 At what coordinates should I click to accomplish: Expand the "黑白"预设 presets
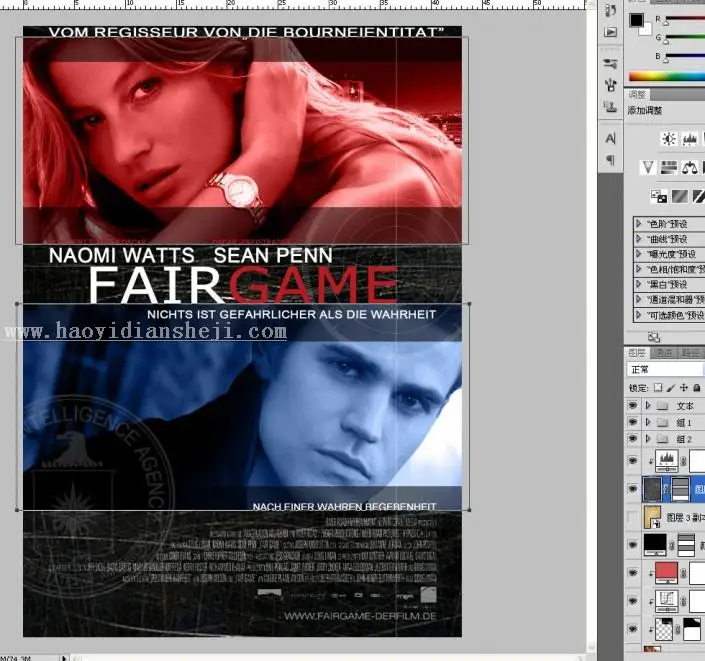(638, 284)
